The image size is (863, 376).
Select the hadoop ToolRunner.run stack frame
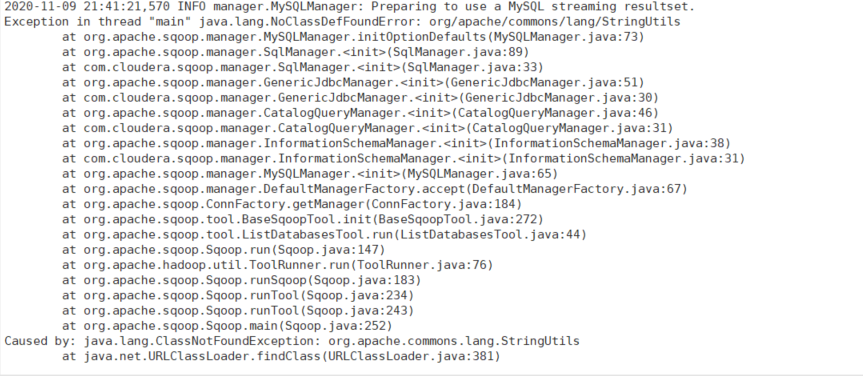pos(277,265)
